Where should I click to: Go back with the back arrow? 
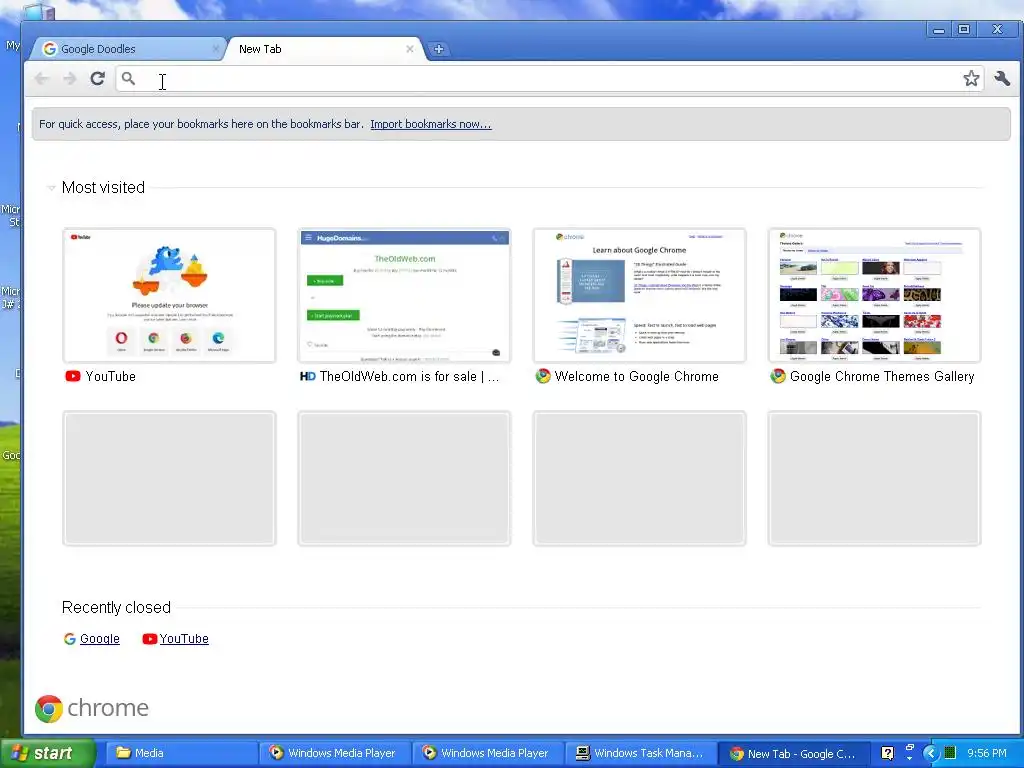(42, 79)
